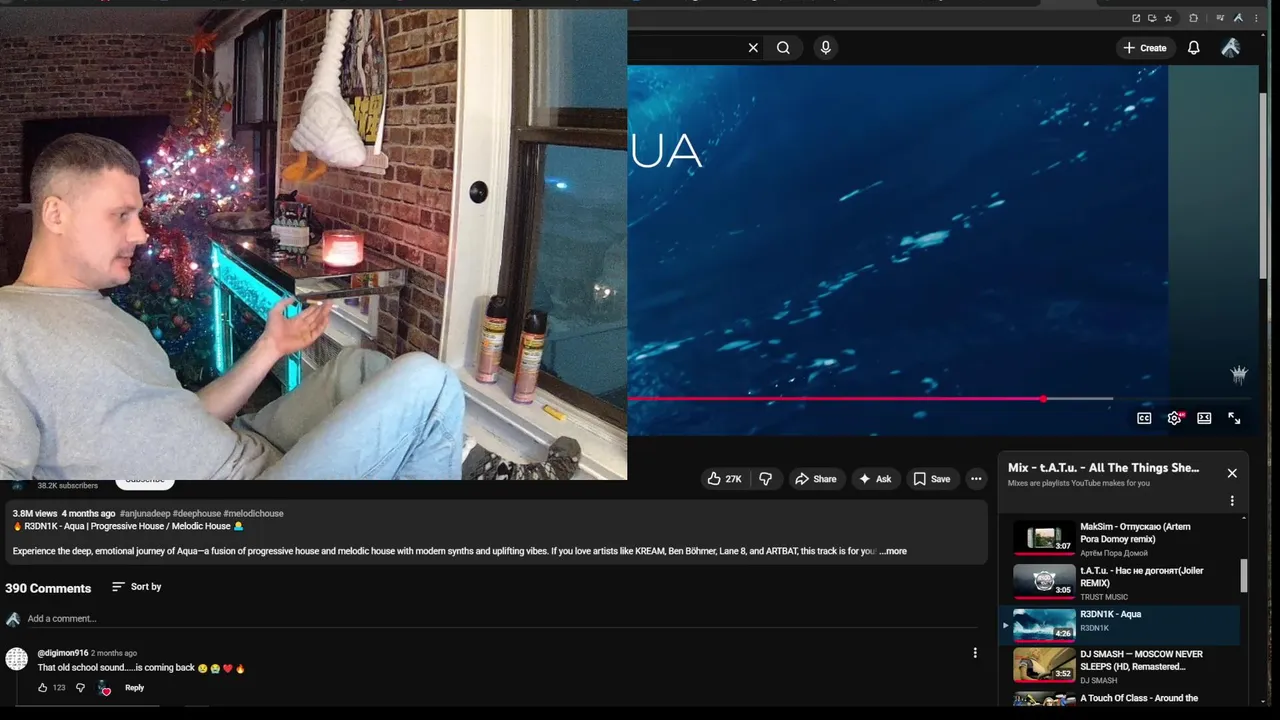
Task: Expand the description with ...more
Action: [x=893, y=551]
